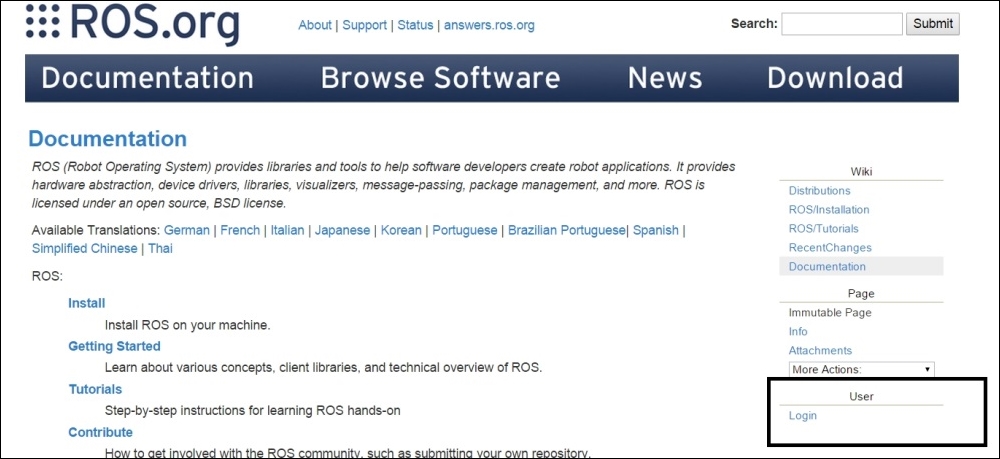Select the Portuguese translation
The width and height of the screenshot is (1000, 459).
click(465, 230)
